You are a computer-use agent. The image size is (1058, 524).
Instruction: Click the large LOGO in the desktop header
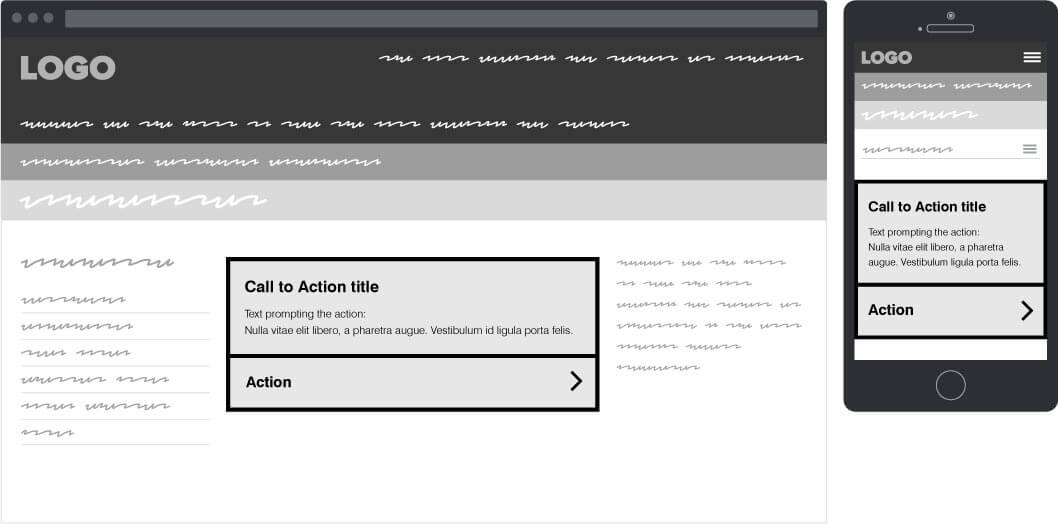point(68,68)
